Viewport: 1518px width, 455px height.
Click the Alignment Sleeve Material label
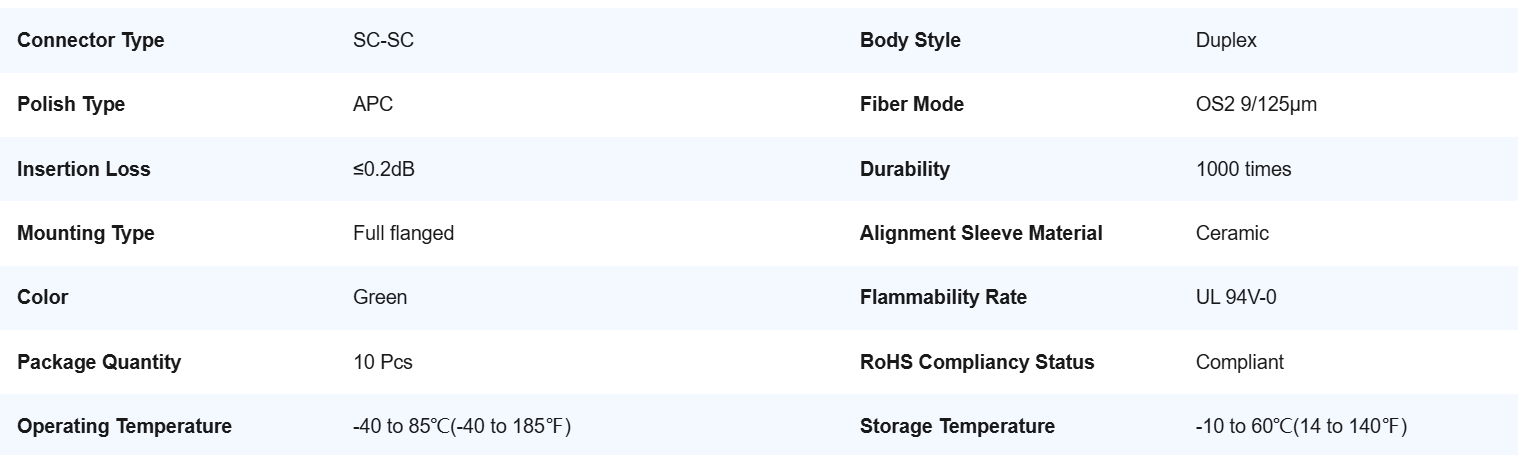pyautogui.click(x=981, y=233)
